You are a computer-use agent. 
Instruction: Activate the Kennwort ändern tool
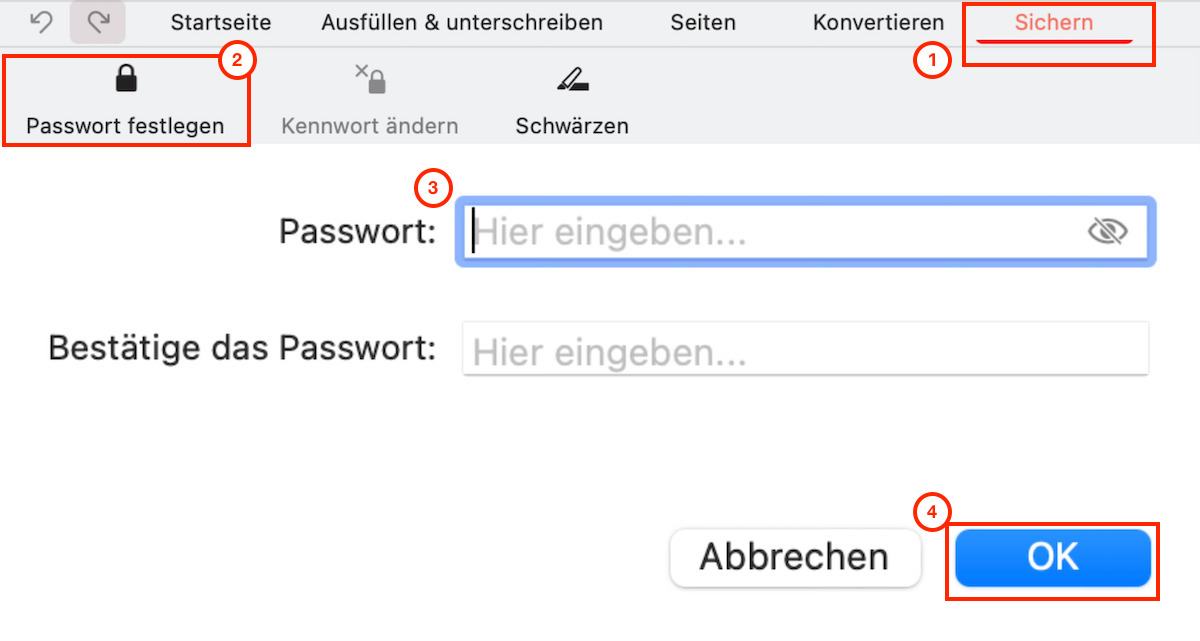pos(370,100)
